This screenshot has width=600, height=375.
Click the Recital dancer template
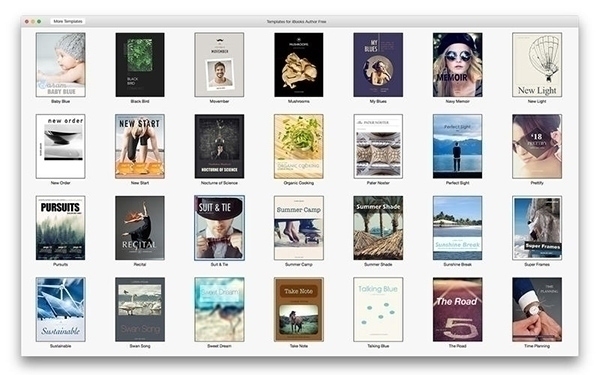click(x=140, y=228)
